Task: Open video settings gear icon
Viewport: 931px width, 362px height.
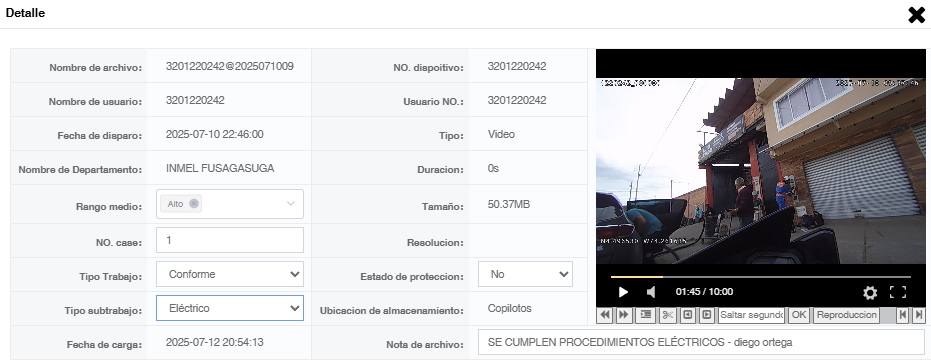Action: (x=870, y=292)
